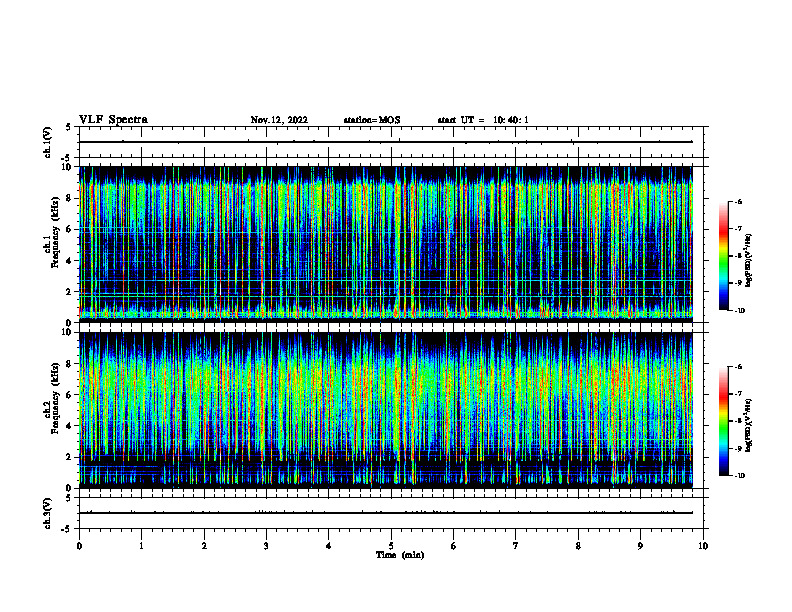Click time axis tick label '1'
The width and height of the screenshot is (792, 612).
(141, 546)
